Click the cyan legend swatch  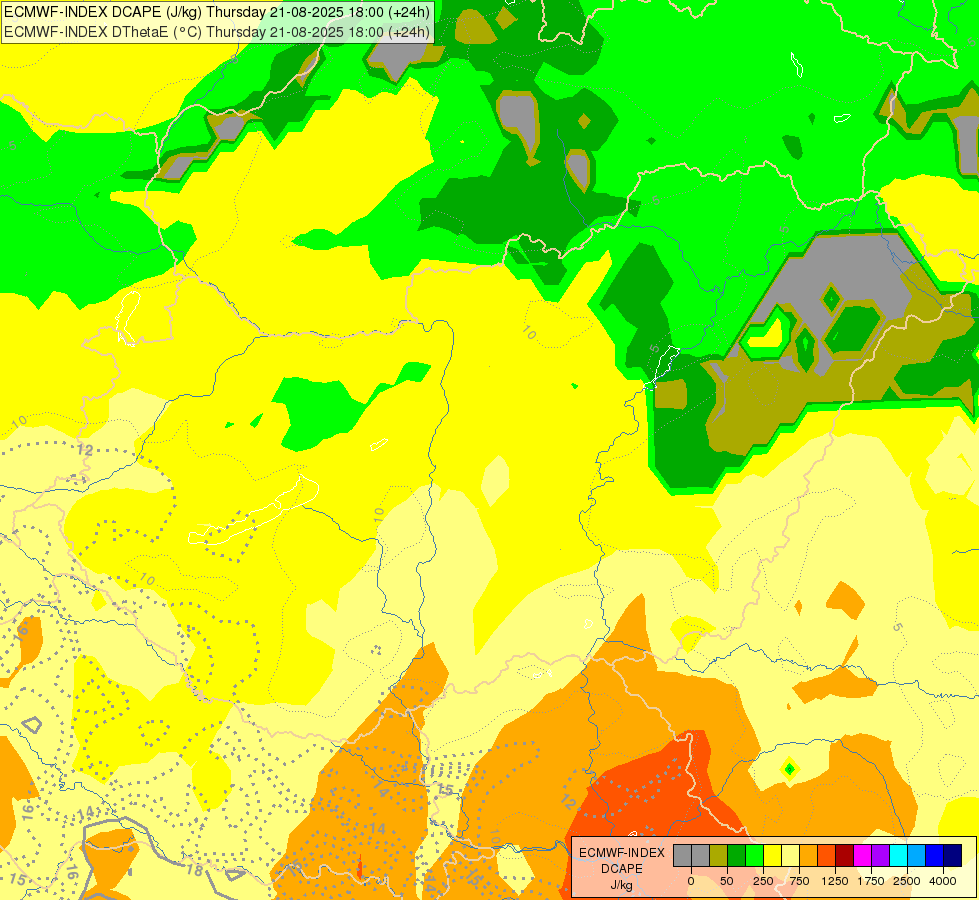pyautogui.click(x=899, y=856)
